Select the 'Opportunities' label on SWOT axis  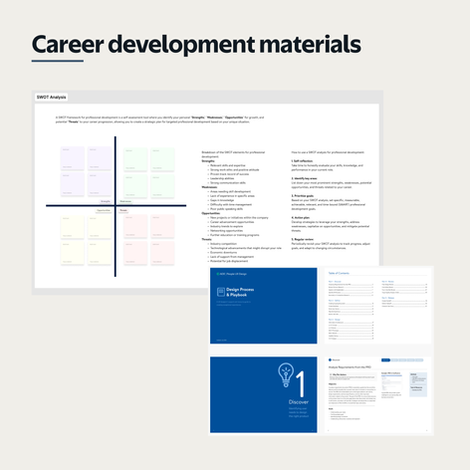[x=103, y=210]
